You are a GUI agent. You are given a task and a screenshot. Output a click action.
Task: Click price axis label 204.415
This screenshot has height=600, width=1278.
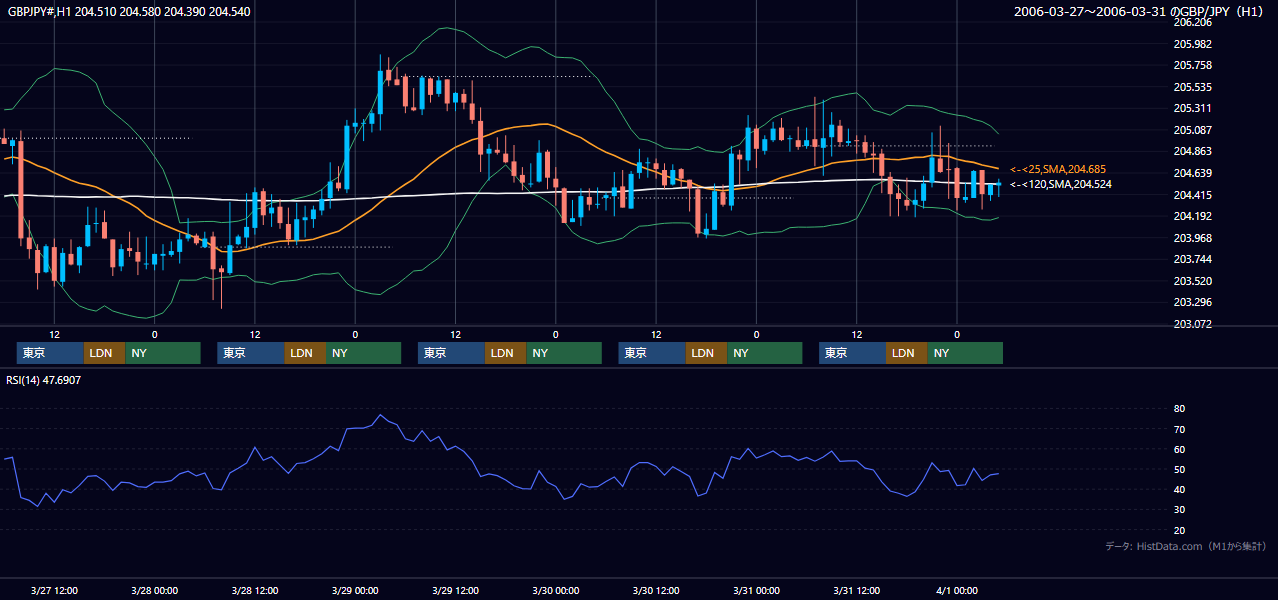click(x=1193, y=195)
